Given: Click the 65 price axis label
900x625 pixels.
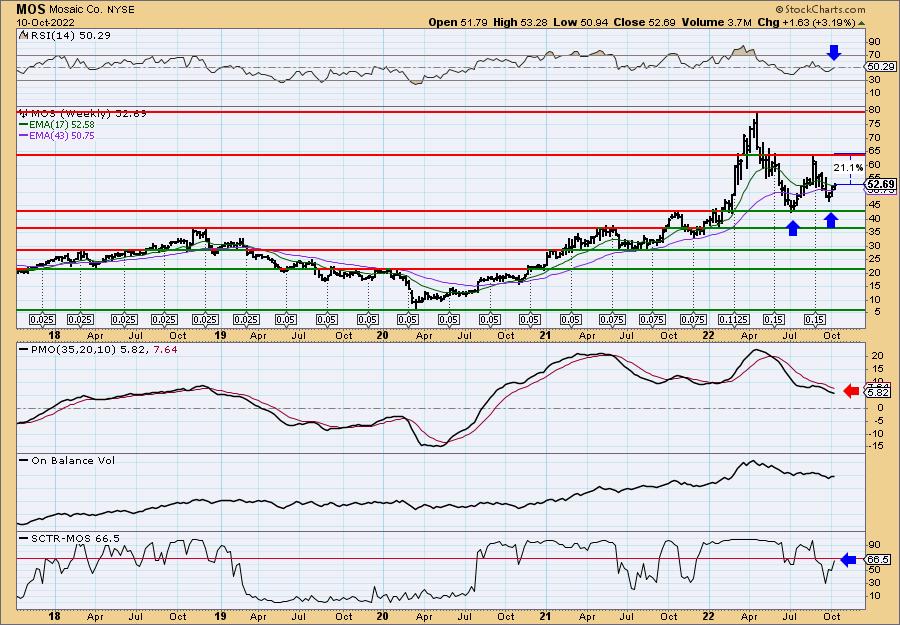Looking at the screenshot, I should (x=874, y=151).
